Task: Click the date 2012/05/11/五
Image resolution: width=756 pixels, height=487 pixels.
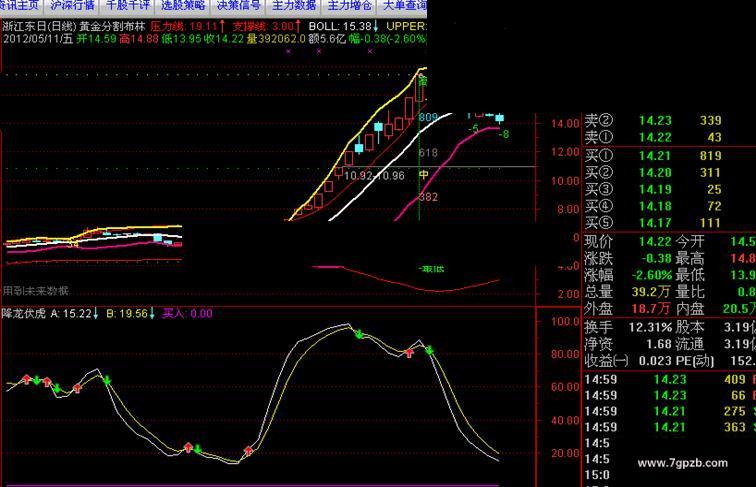Action: [38, 39]
